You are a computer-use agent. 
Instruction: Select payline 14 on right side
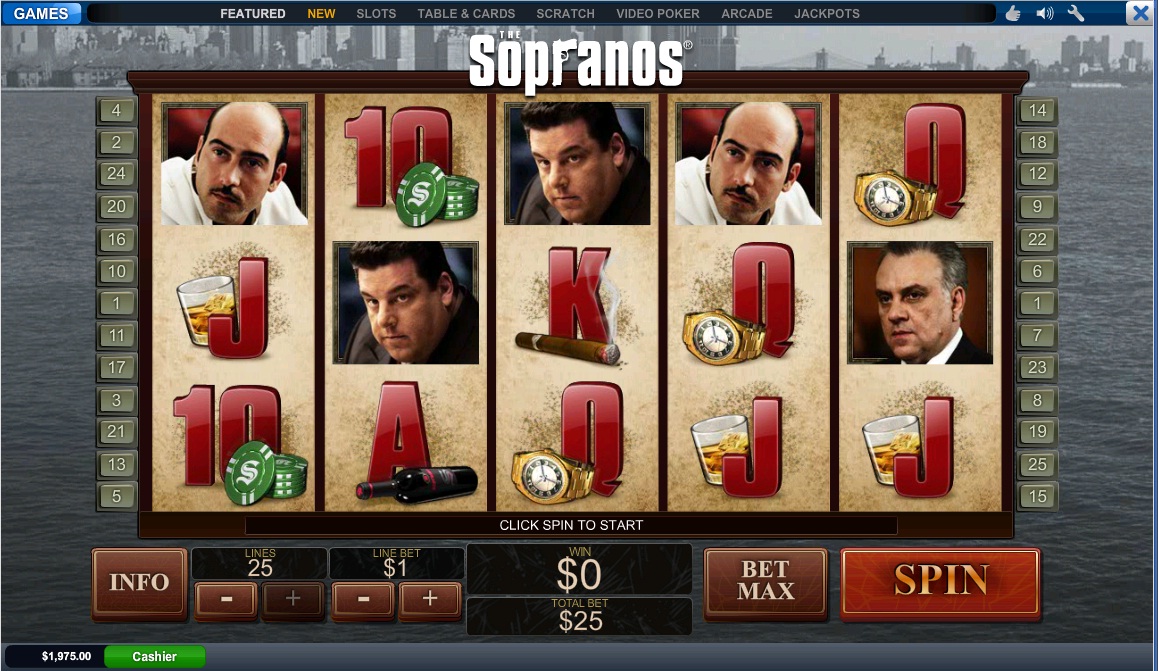[1037, 111]
